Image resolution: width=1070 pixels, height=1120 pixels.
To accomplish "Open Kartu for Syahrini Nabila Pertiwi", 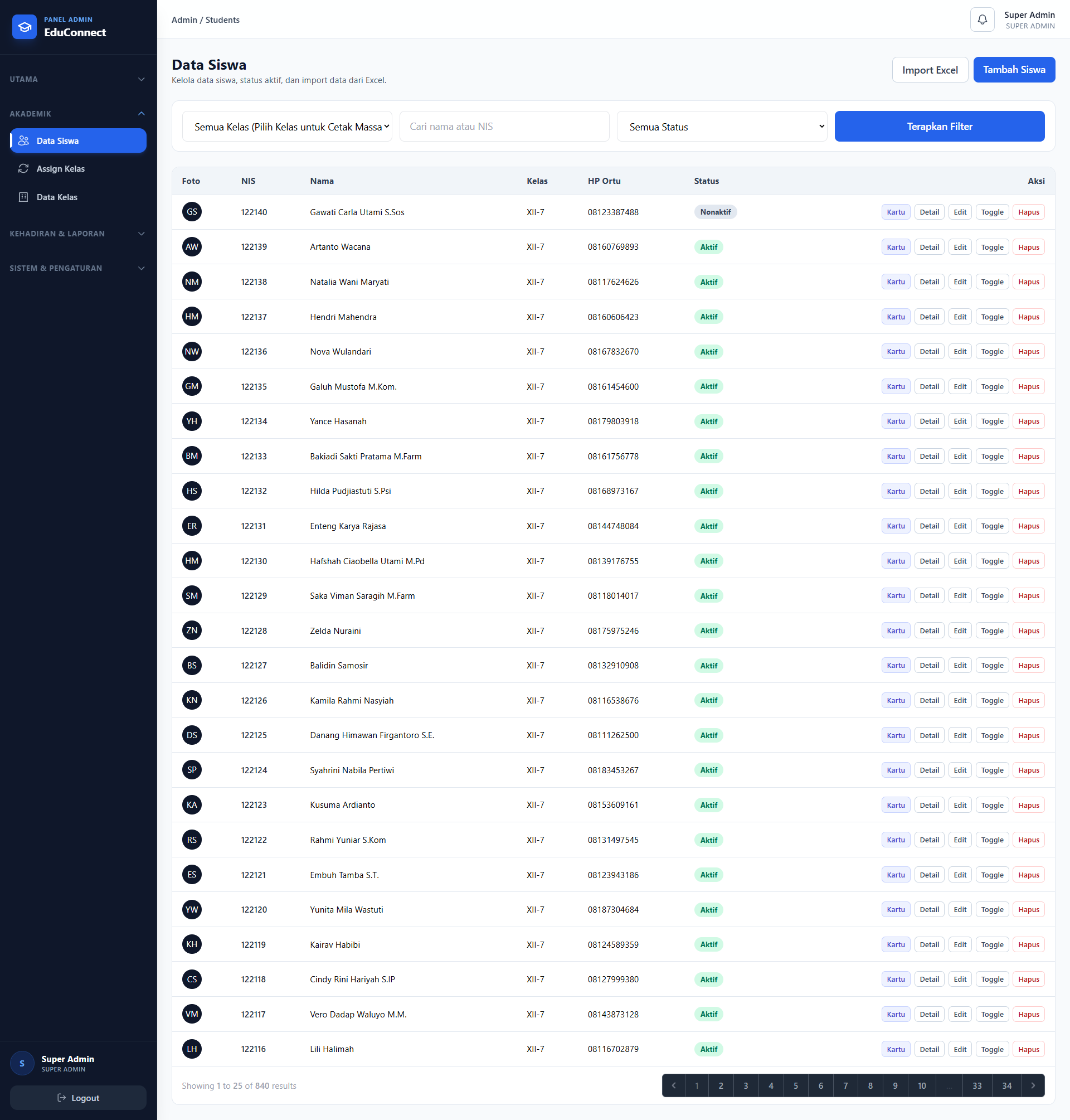I will coord(896,770).
